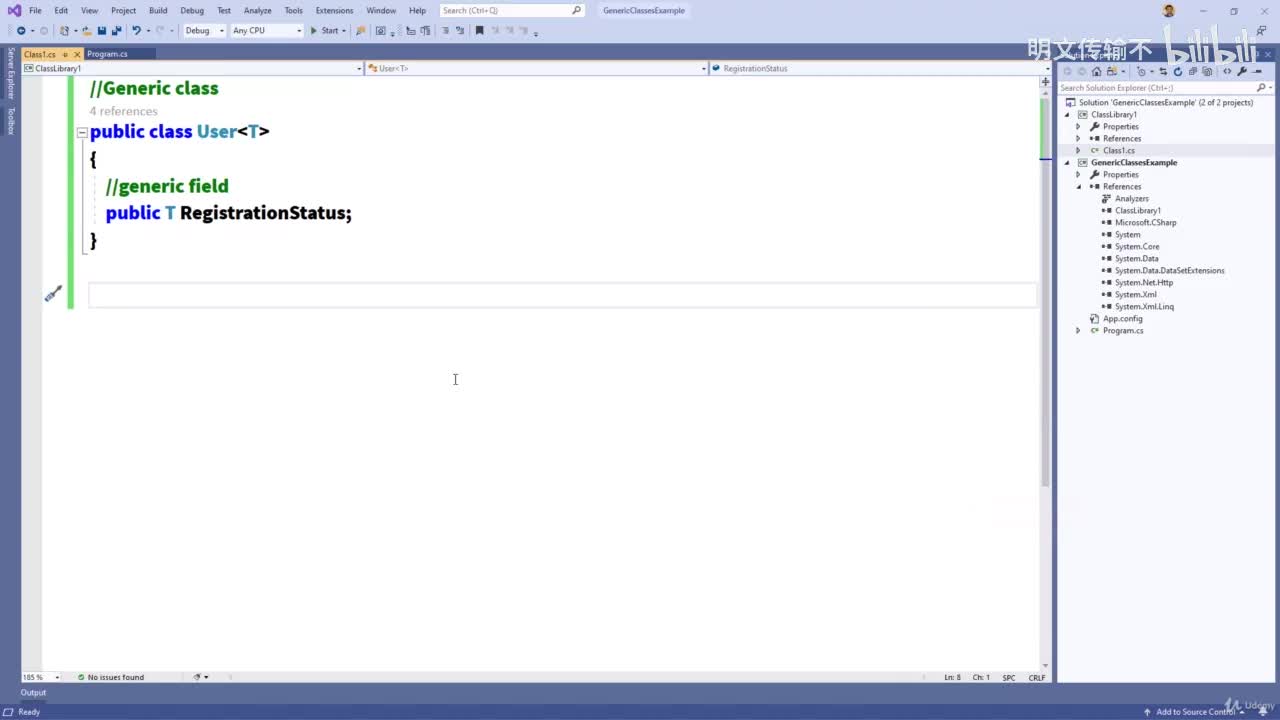This screenshot has width=1280, height=720.
Task: Click Add to Source Control
Action: (1195, 712)
